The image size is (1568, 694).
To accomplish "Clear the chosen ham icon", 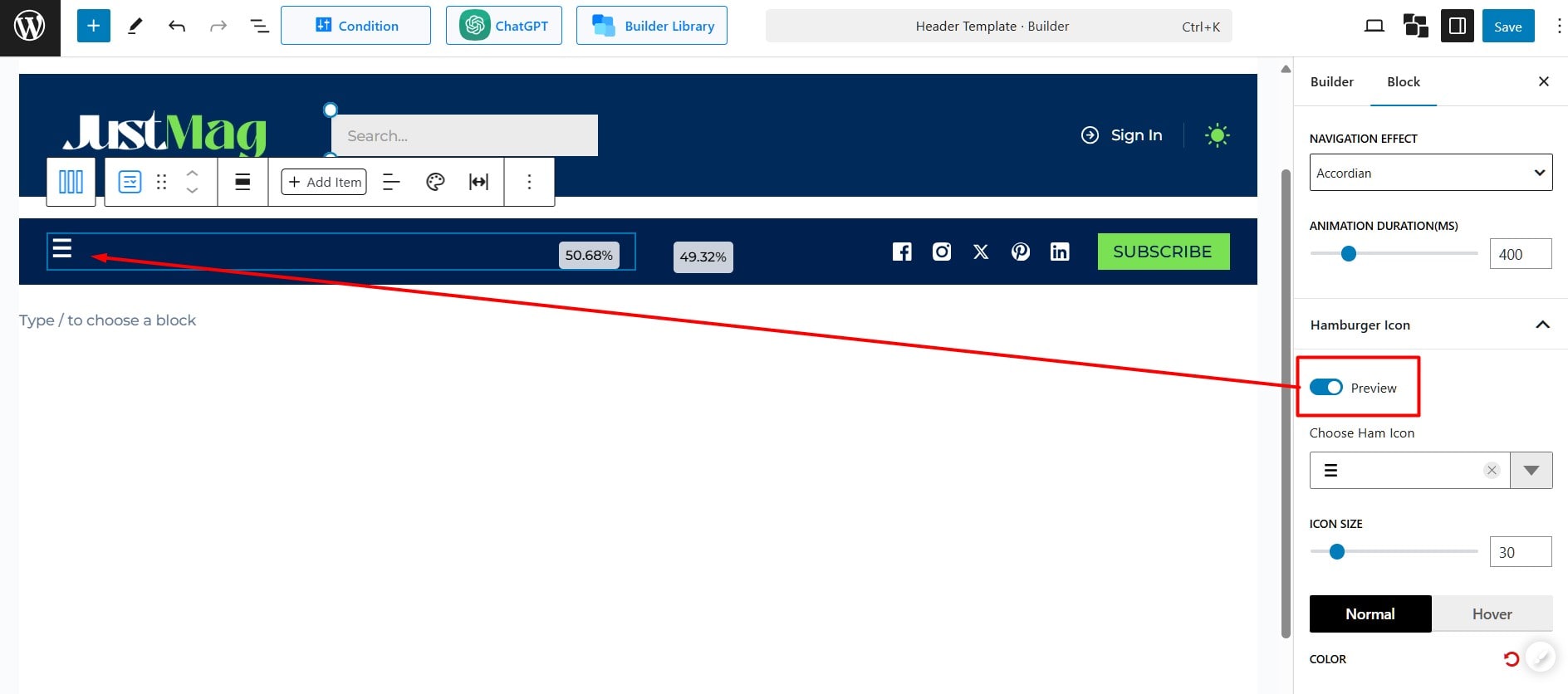I will click(x=1492, y=470).
